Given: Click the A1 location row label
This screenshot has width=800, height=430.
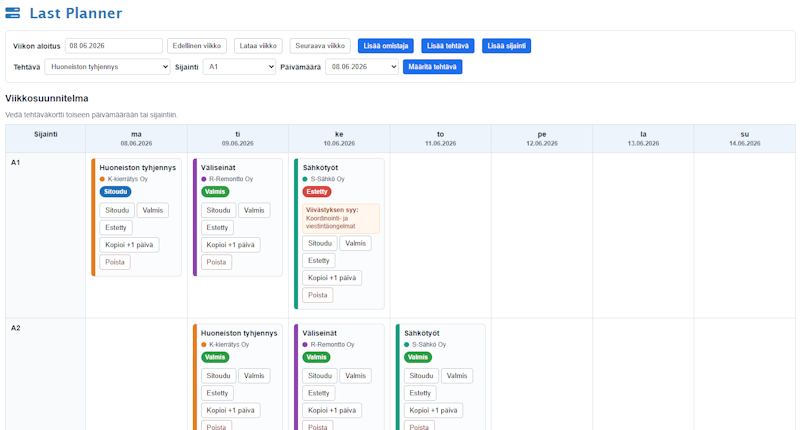Looking at the screenshot, I should click(x=16, y=163).
